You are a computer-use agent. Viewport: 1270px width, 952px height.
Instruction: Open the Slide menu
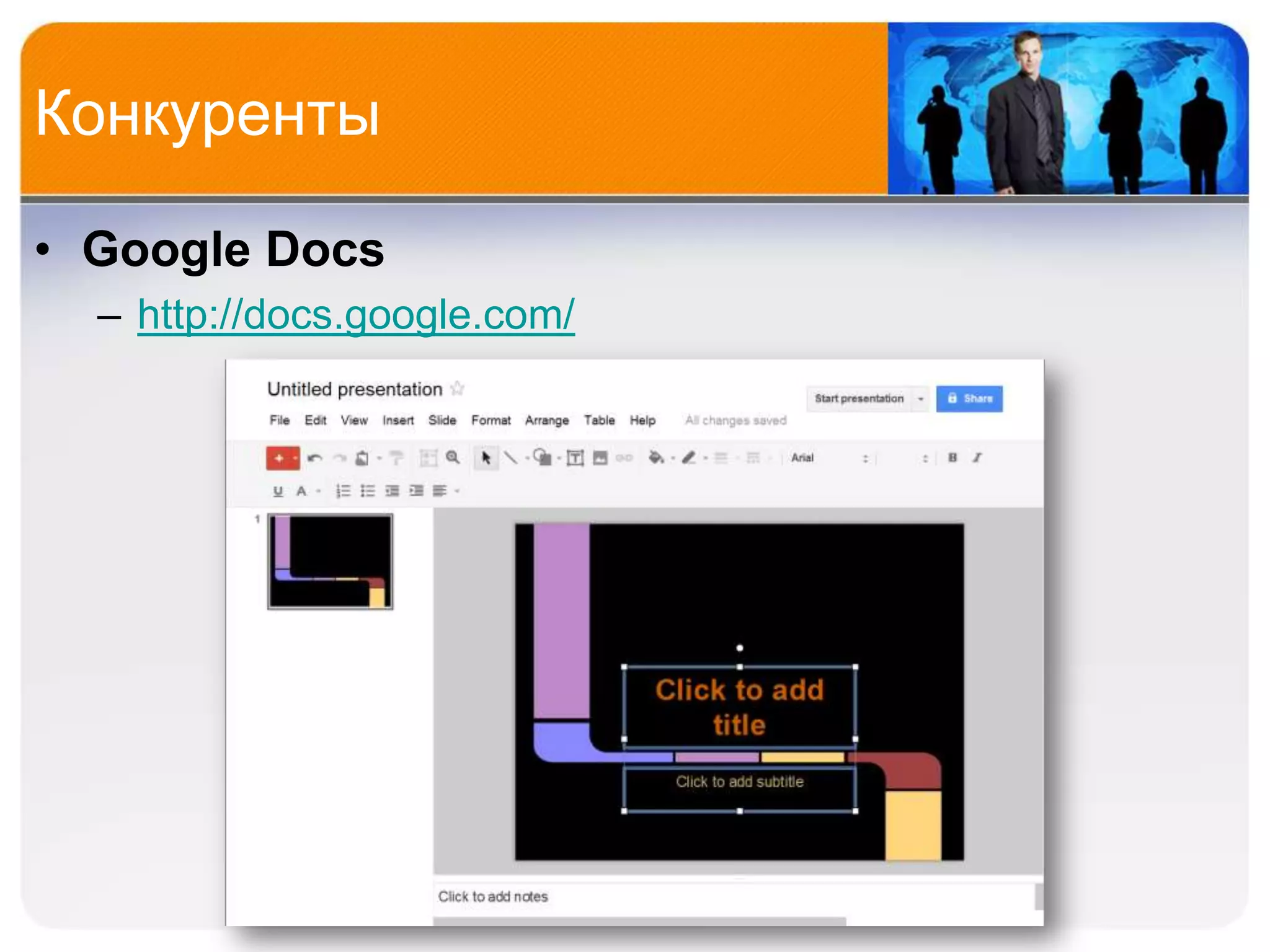click(442, 420)
